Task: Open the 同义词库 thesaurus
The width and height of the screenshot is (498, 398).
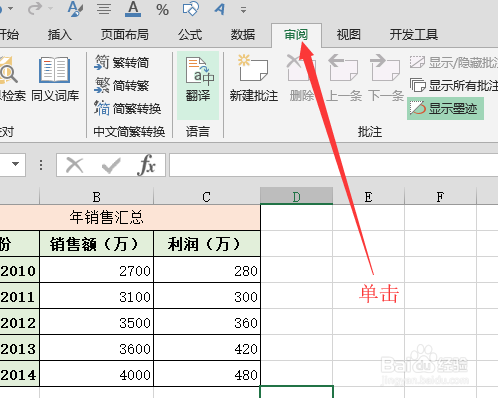Action: [x=55, y=79]
